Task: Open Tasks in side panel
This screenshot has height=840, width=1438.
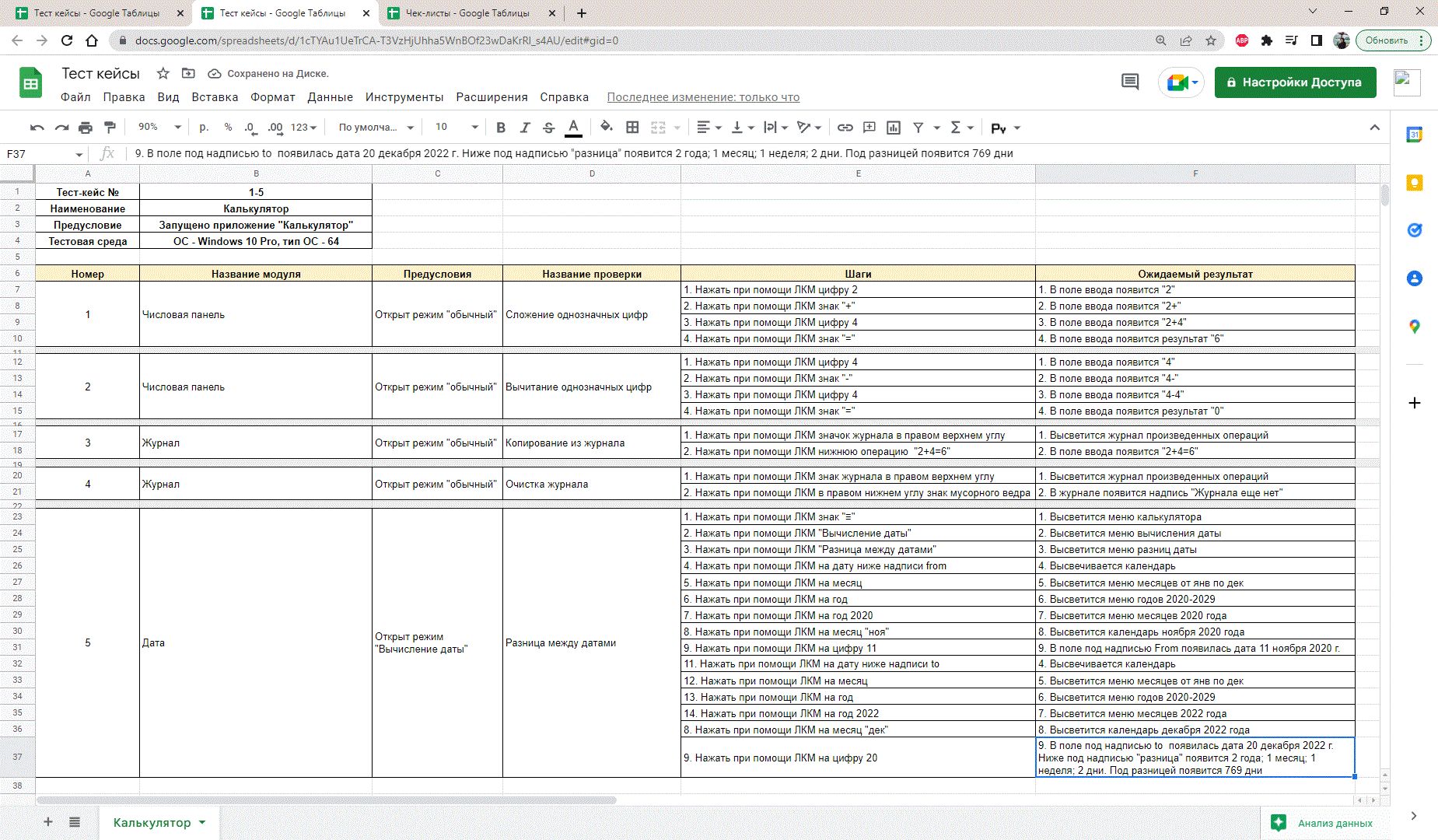Action: click(1415, 230)
